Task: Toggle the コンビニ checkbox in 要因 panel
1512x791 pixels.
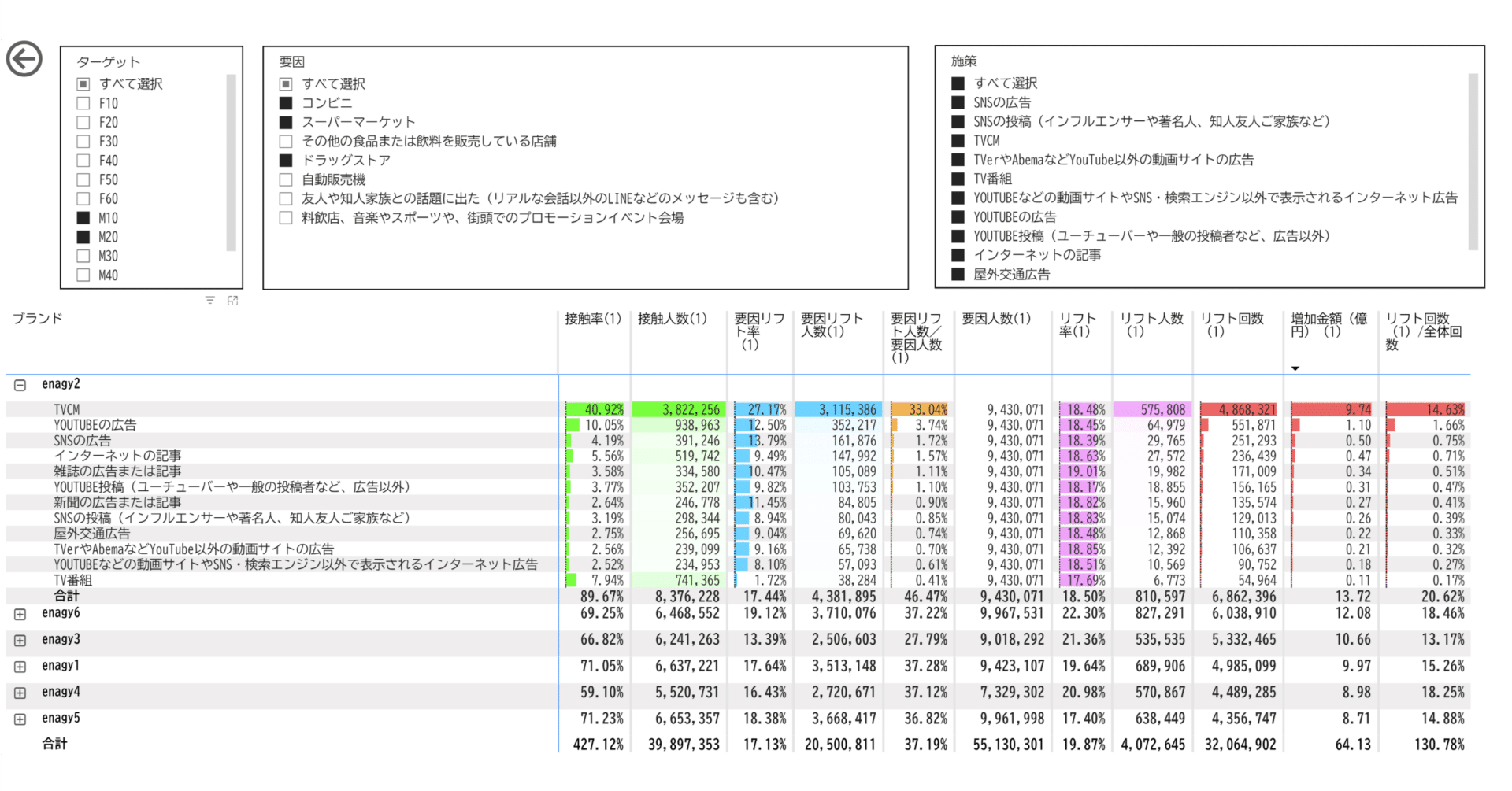Action: pos(286,102)
